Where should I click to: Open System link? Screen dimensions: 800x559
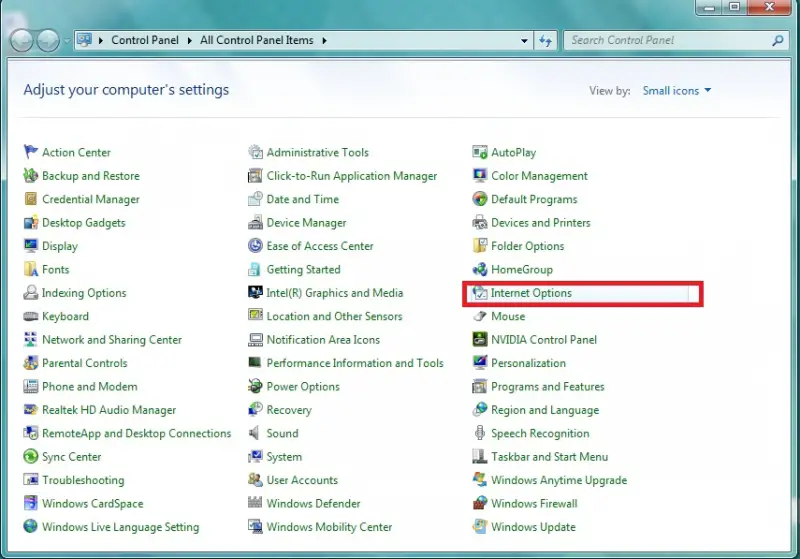[284, 456]
